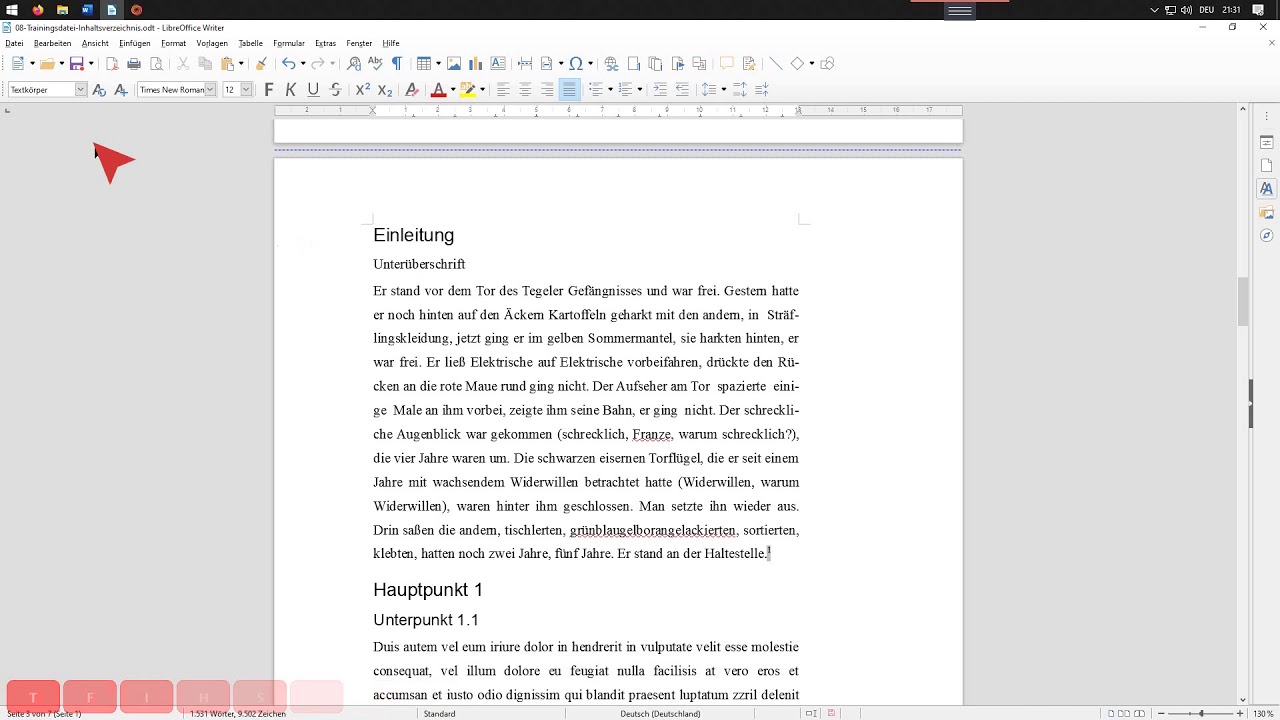Toggle centered text alignment
Image resolution: width=1280 pixels, height=720 pixels.
[x=525, y=90]
